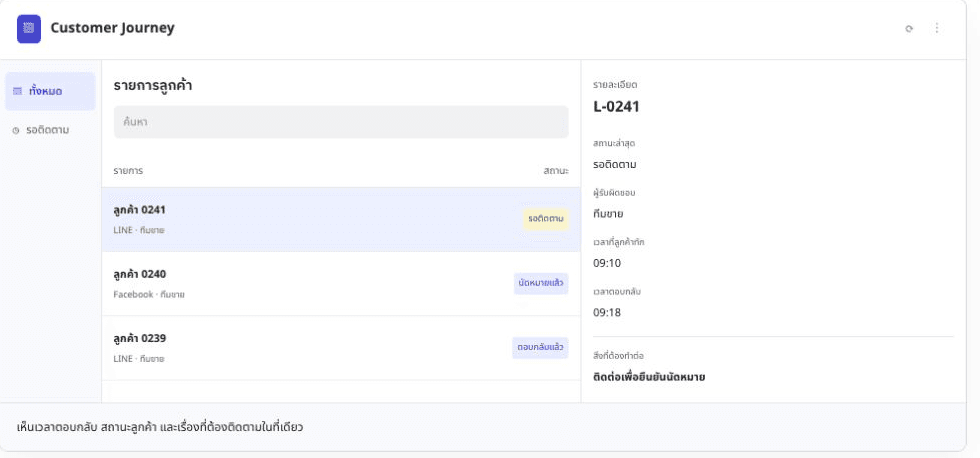Click the รายการลูกค้า list heading

[152, 86]
